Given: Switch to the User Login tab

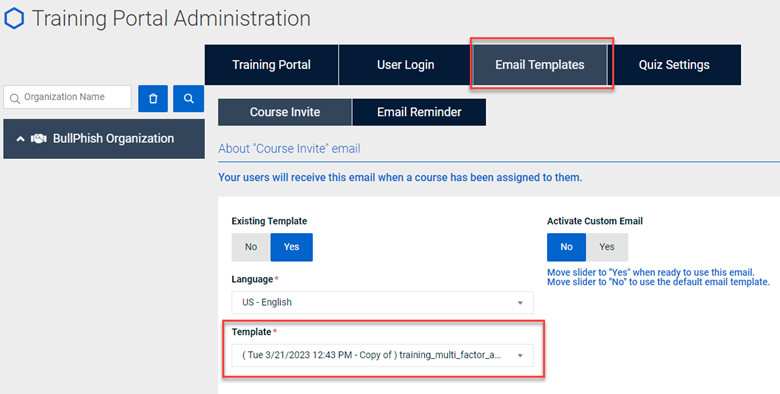Looking at the screenshot, I should (405, 65).
